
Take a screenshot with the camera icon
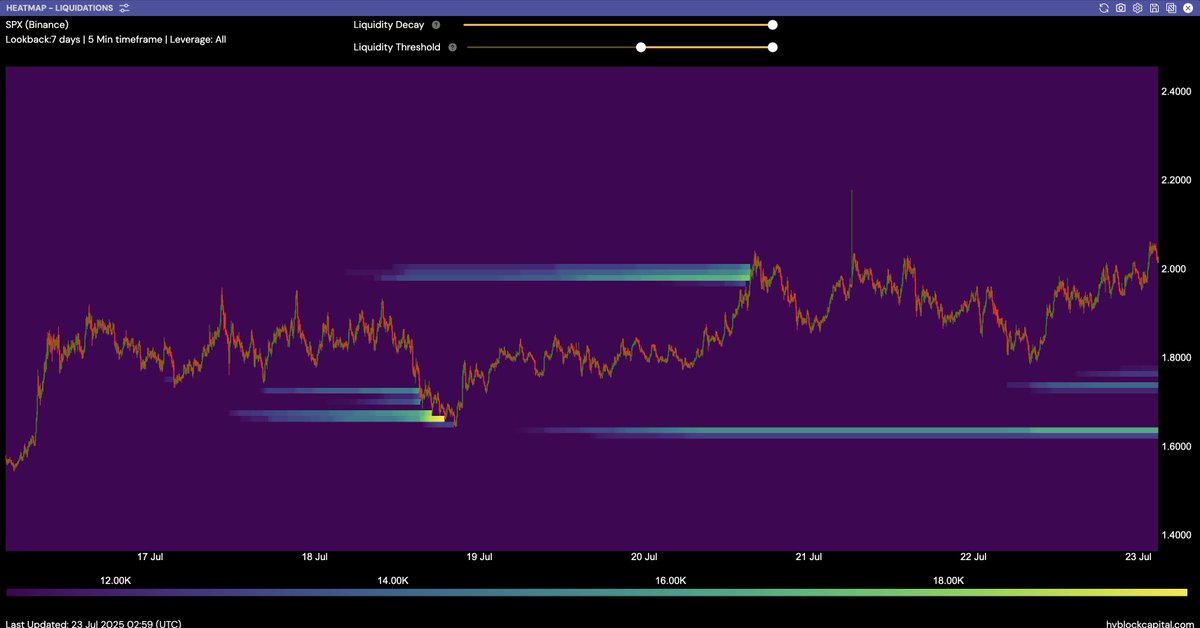pyautogui.click(x=1121, y=7)
